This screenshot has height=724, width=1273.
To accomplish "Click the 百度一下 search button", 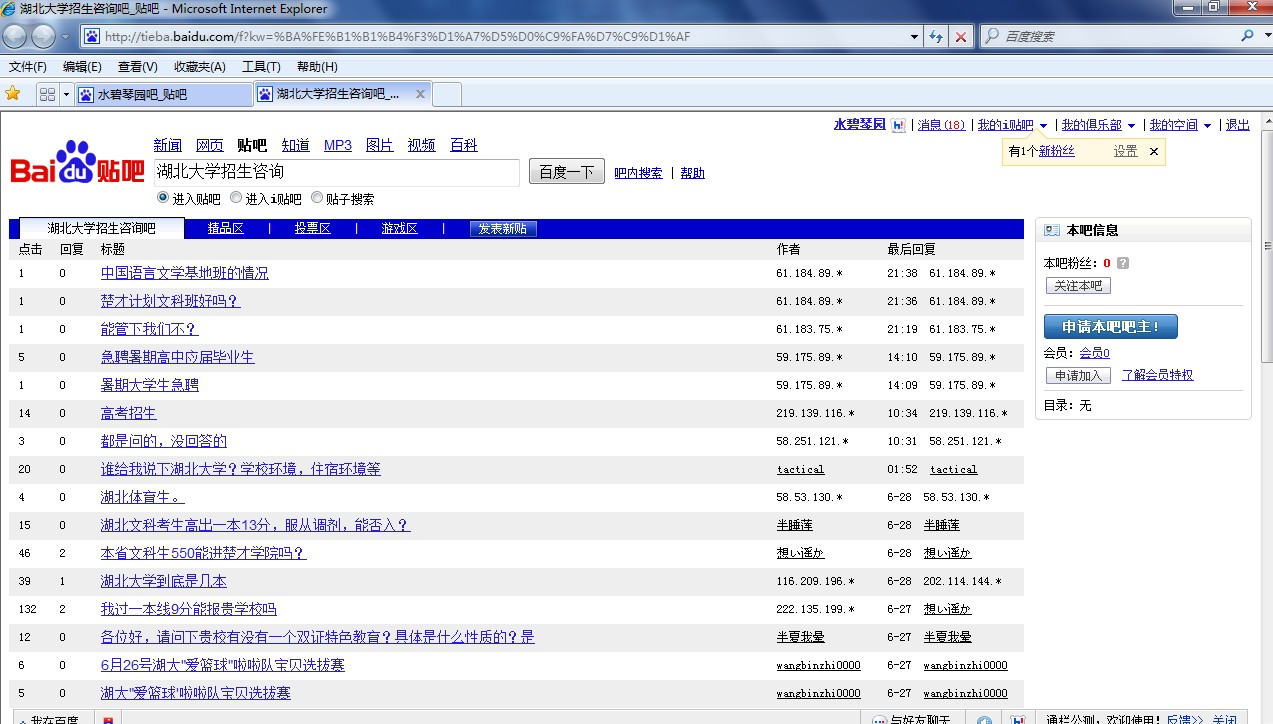I will point(567,172).
